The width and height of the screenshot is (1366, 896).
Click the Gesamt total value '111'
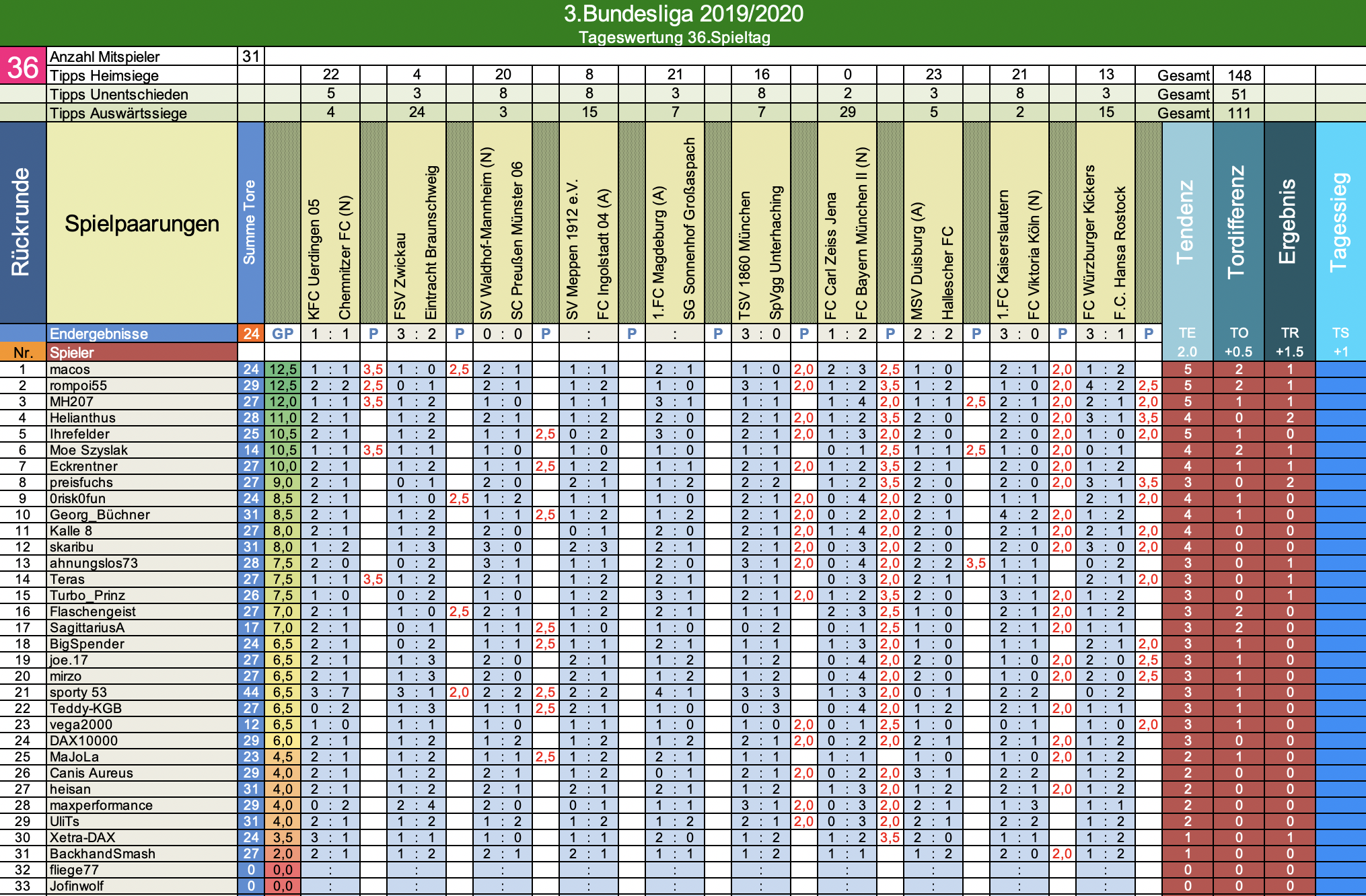pos(1239,113)
